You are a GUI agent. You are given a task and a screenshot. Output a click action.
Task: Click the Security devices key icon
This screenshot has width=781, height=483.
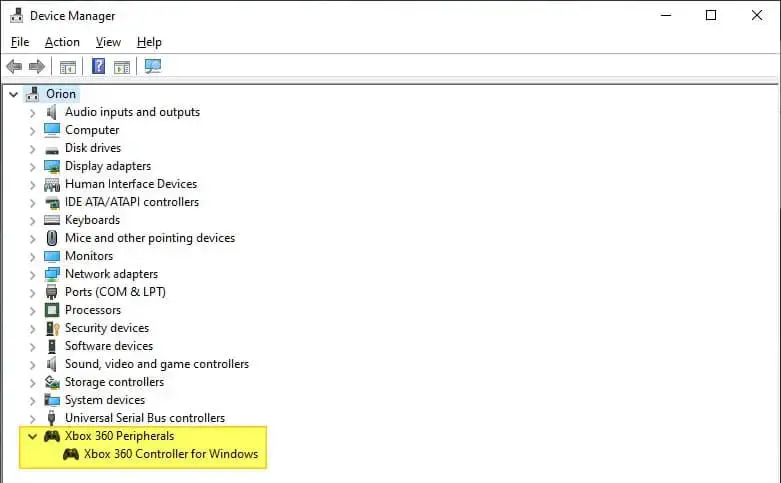click(x=52, y=328)
